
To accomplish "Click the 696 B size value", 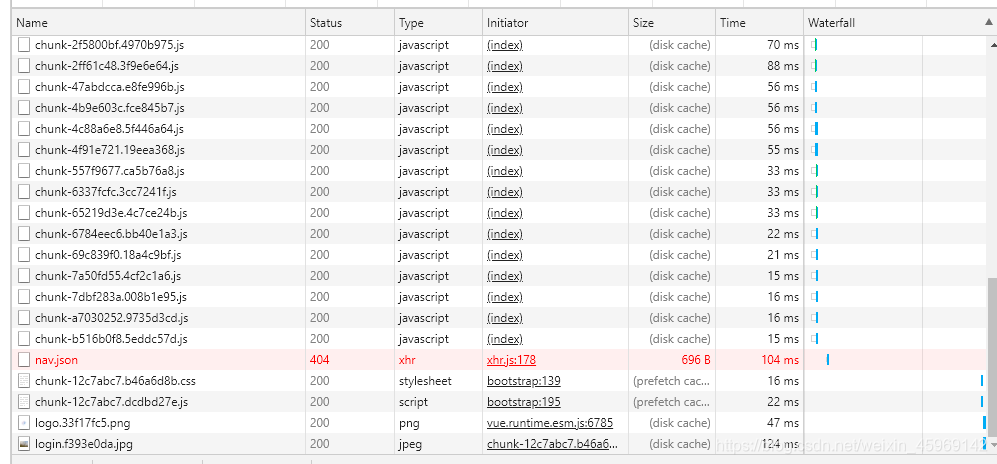I will point(695,360).
